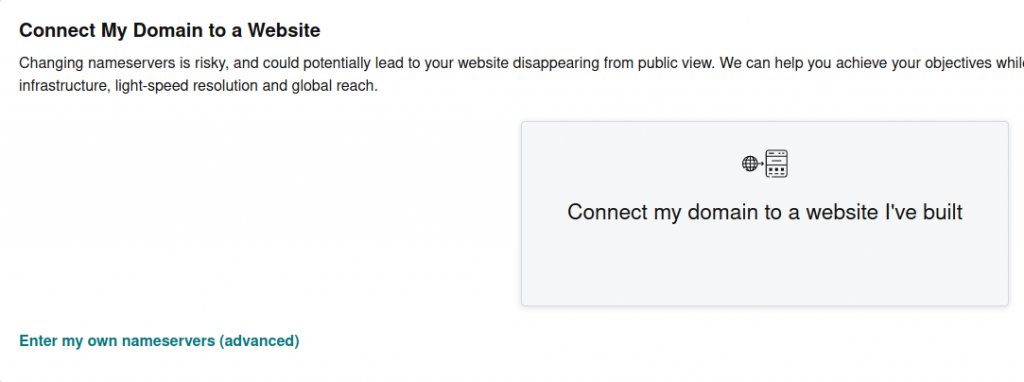The width and height of the screenshot is (1024, 382).
Task: Open 'Enter my own nameservers (advanced)' link
Action: pos(159,341)
